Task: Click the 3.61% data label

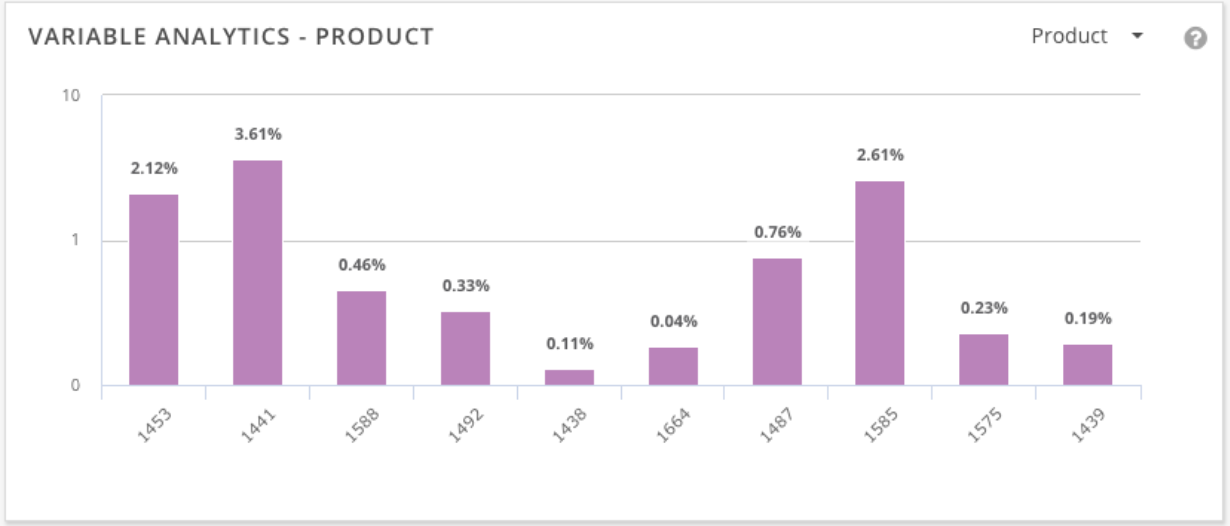Action: click(x=258, y=134)
